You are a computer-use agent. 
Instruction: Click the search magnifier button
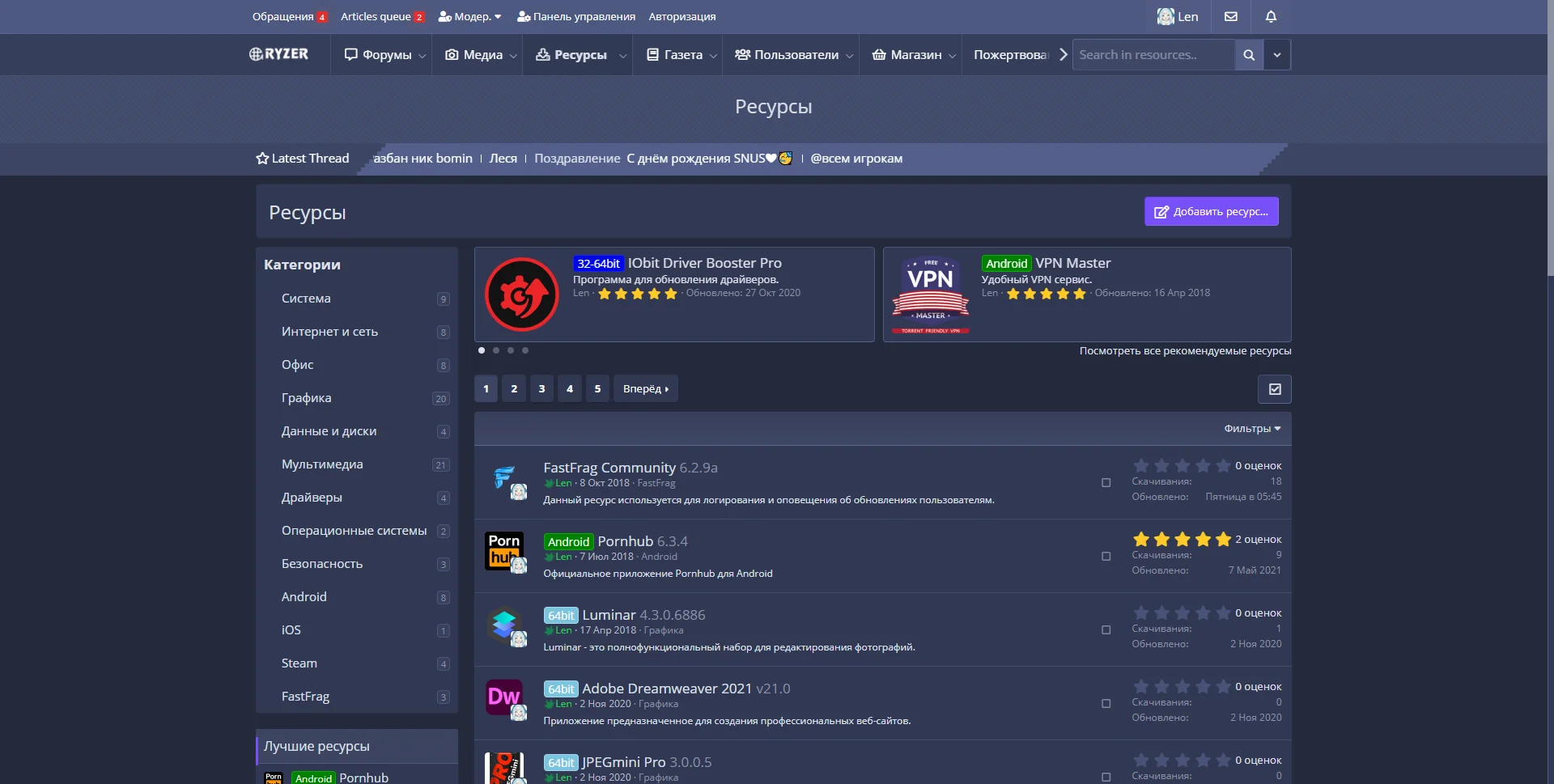1249,55
